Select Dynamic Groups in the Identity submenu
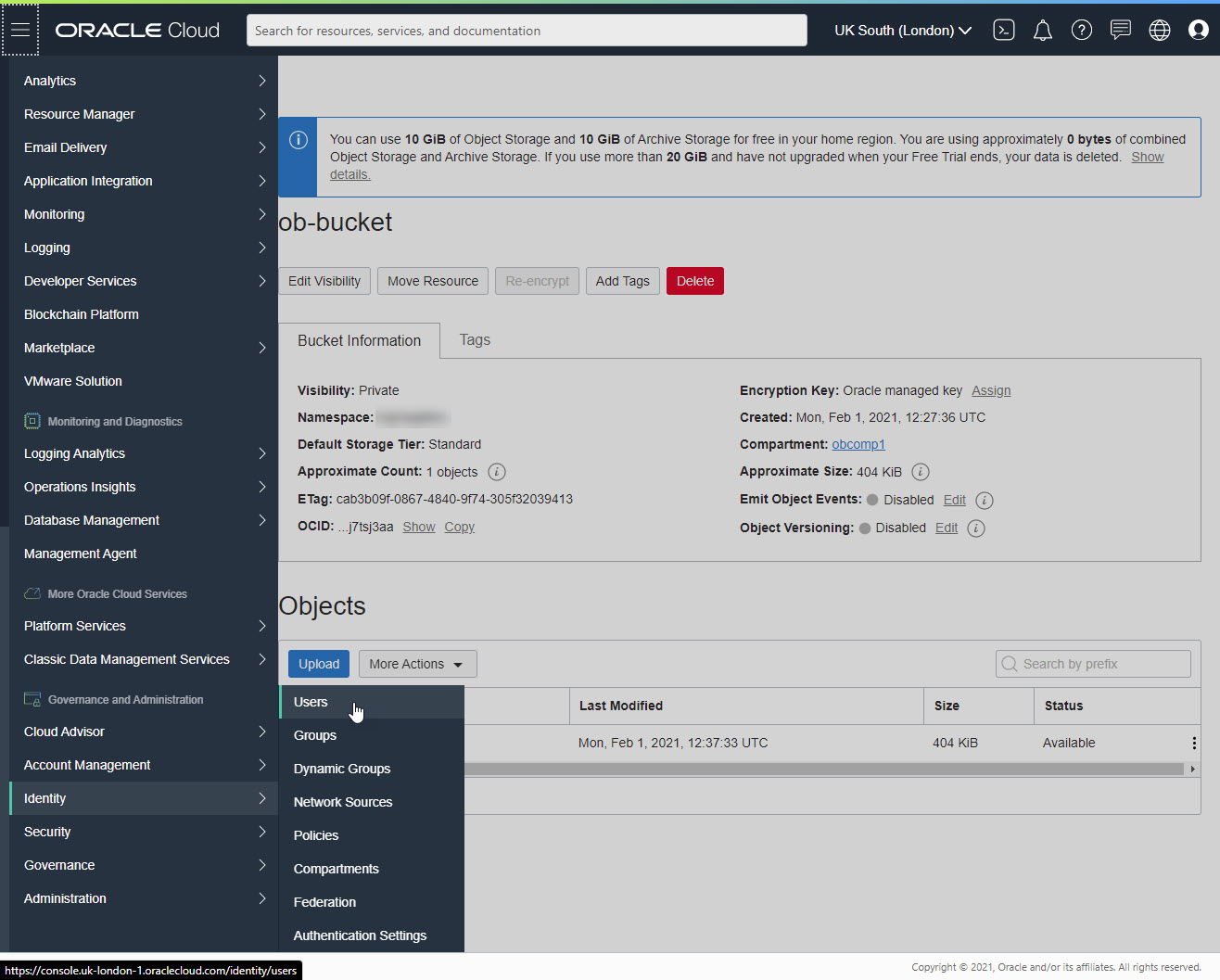 372,769
